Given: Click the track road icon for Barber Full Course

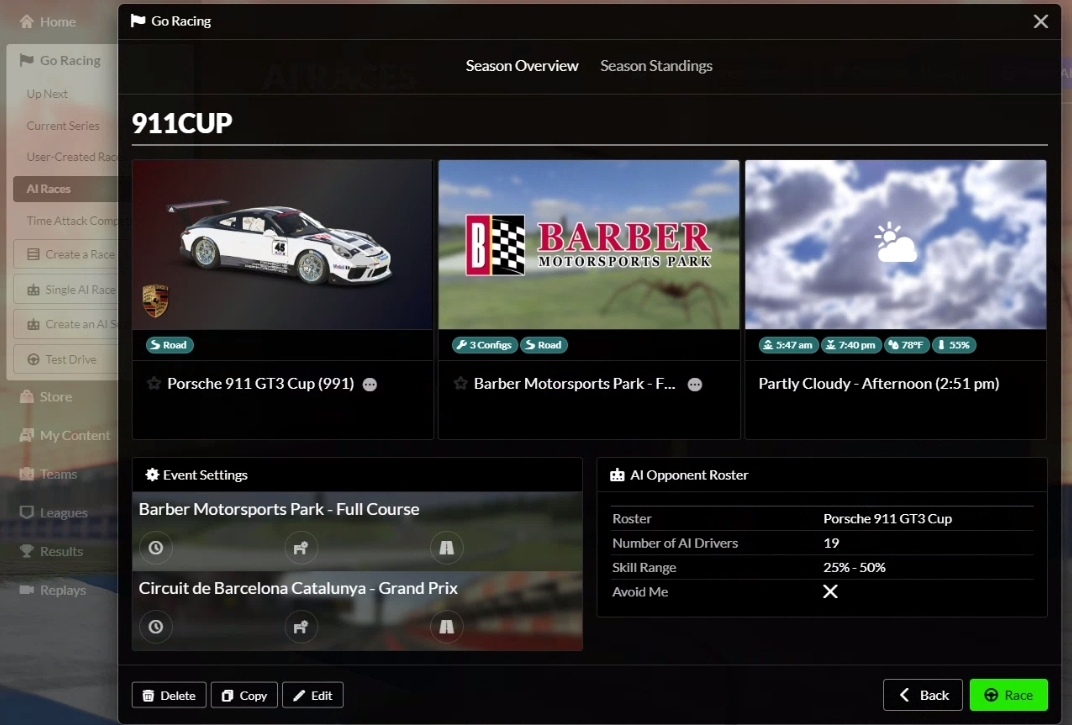Looking at the screenshot, I should tap(446, 548).
